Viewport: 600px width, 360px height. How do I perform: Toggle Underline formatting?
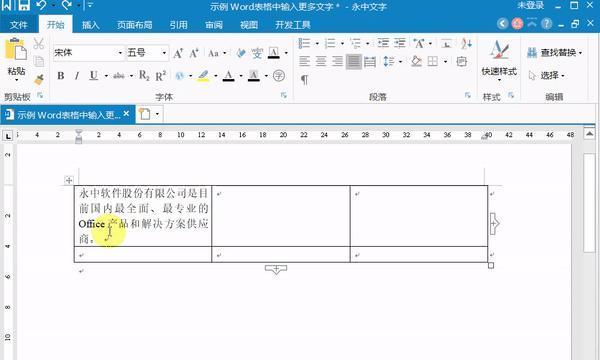(x=94, y=75)
